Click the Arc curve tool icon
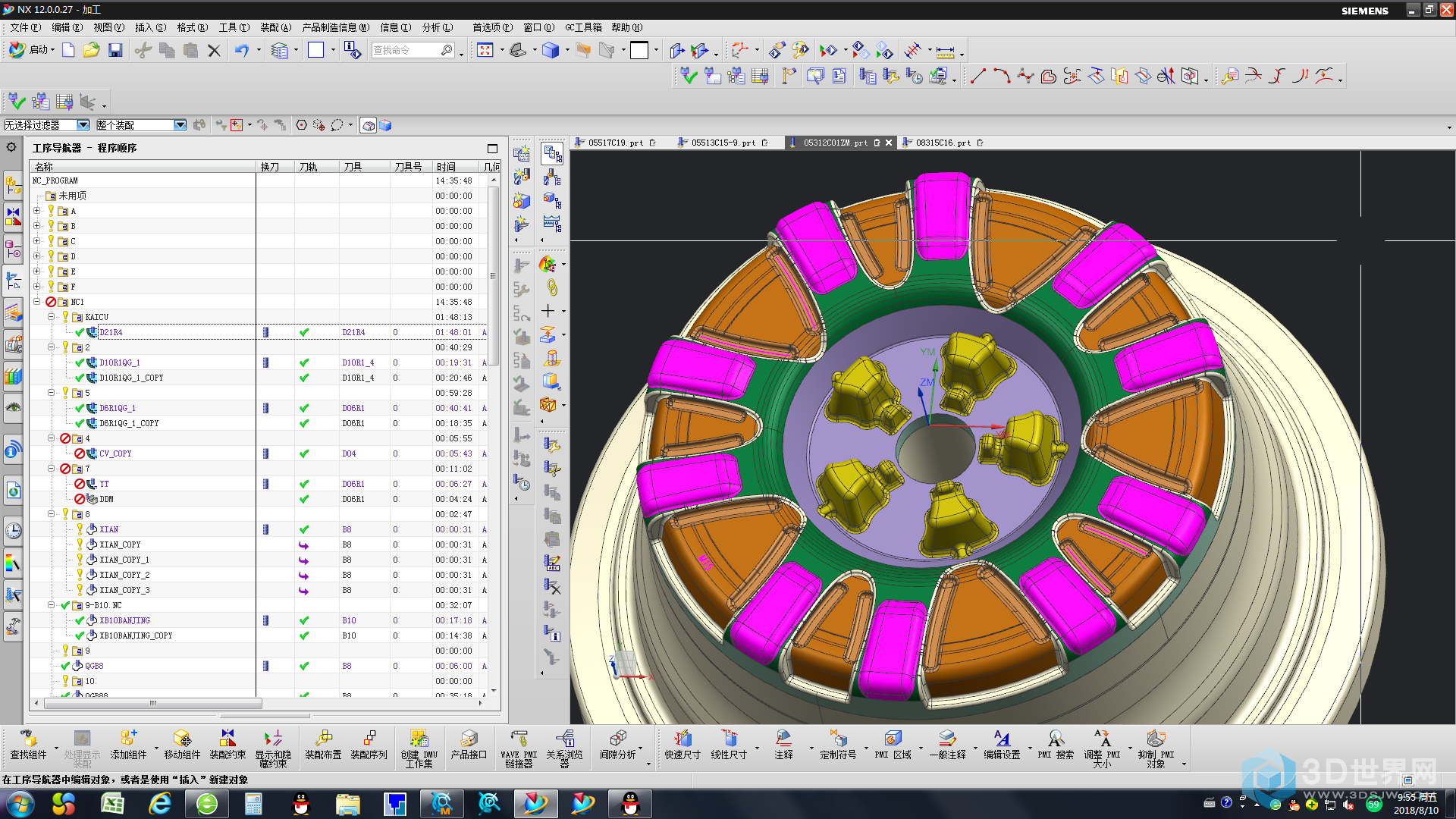The height and width of the screenshot is (819, 1456). (x=1002, y=76)
